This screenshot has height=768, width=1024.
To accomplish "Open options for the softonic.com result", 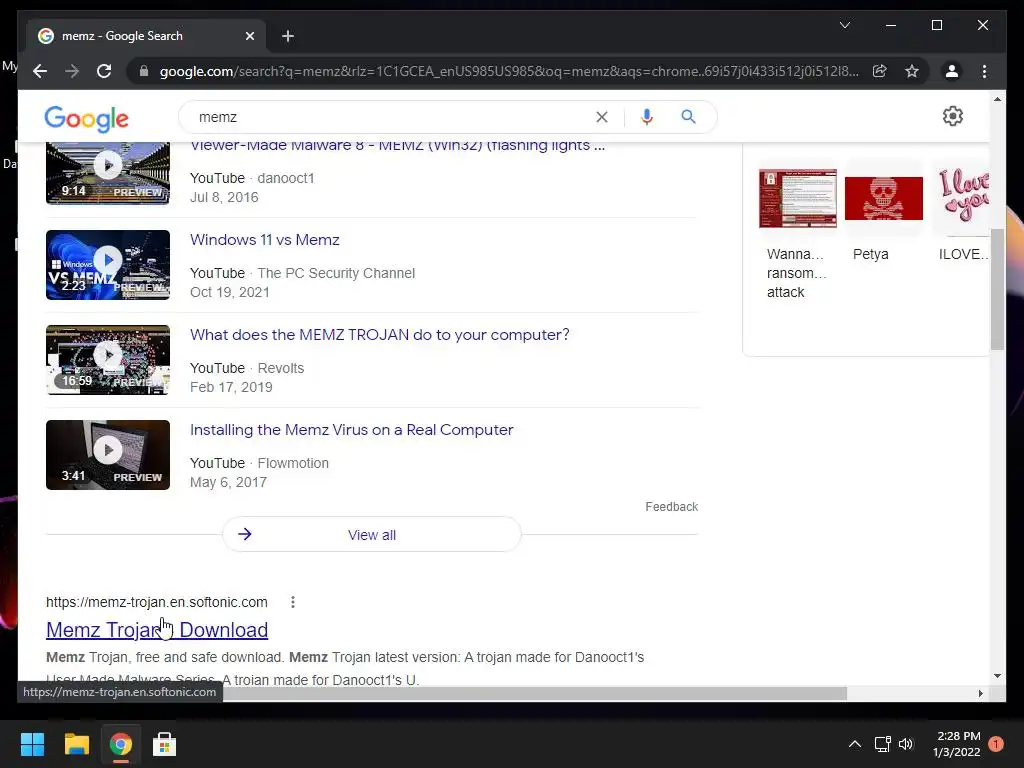I will (x=293, y=602).
